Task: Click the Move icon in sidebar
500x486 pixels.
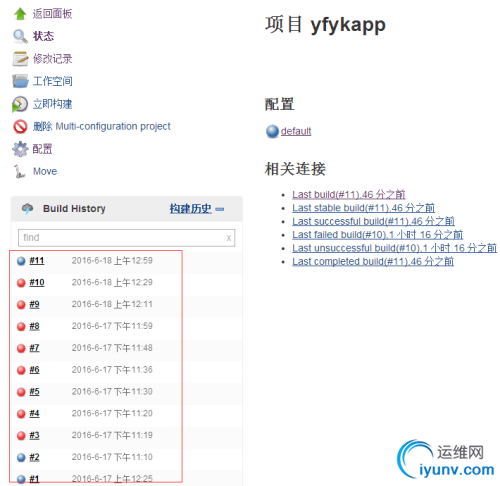Action: [19, 171]
